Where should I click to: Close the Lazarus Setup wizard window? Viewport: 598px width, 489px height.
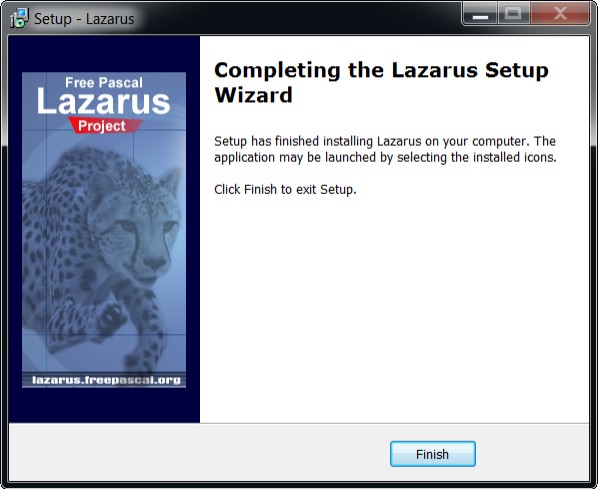click(560, 14)
